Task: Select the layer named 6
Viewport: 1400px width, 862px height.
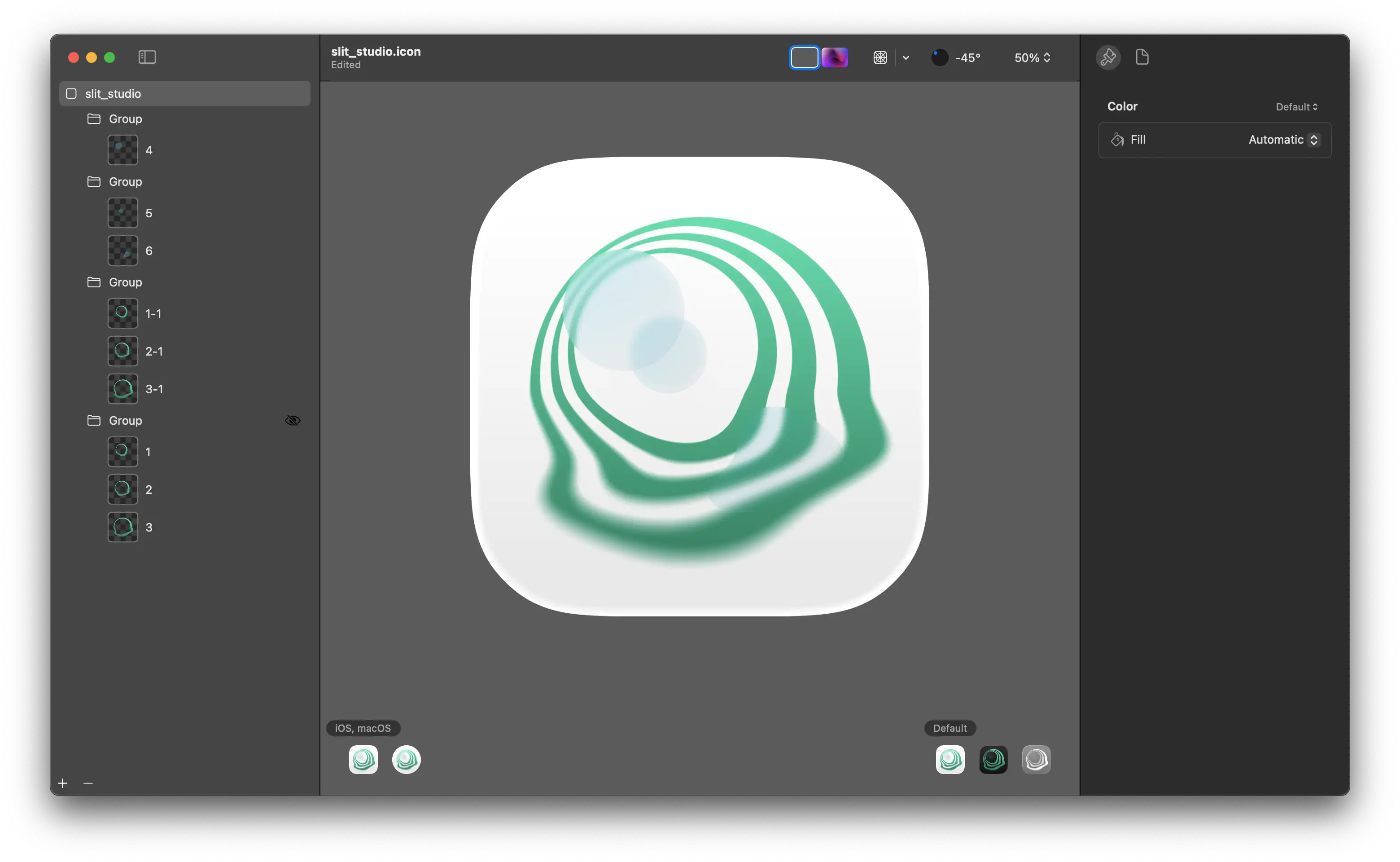Action: pyautogui.click(x=148, y=250)
